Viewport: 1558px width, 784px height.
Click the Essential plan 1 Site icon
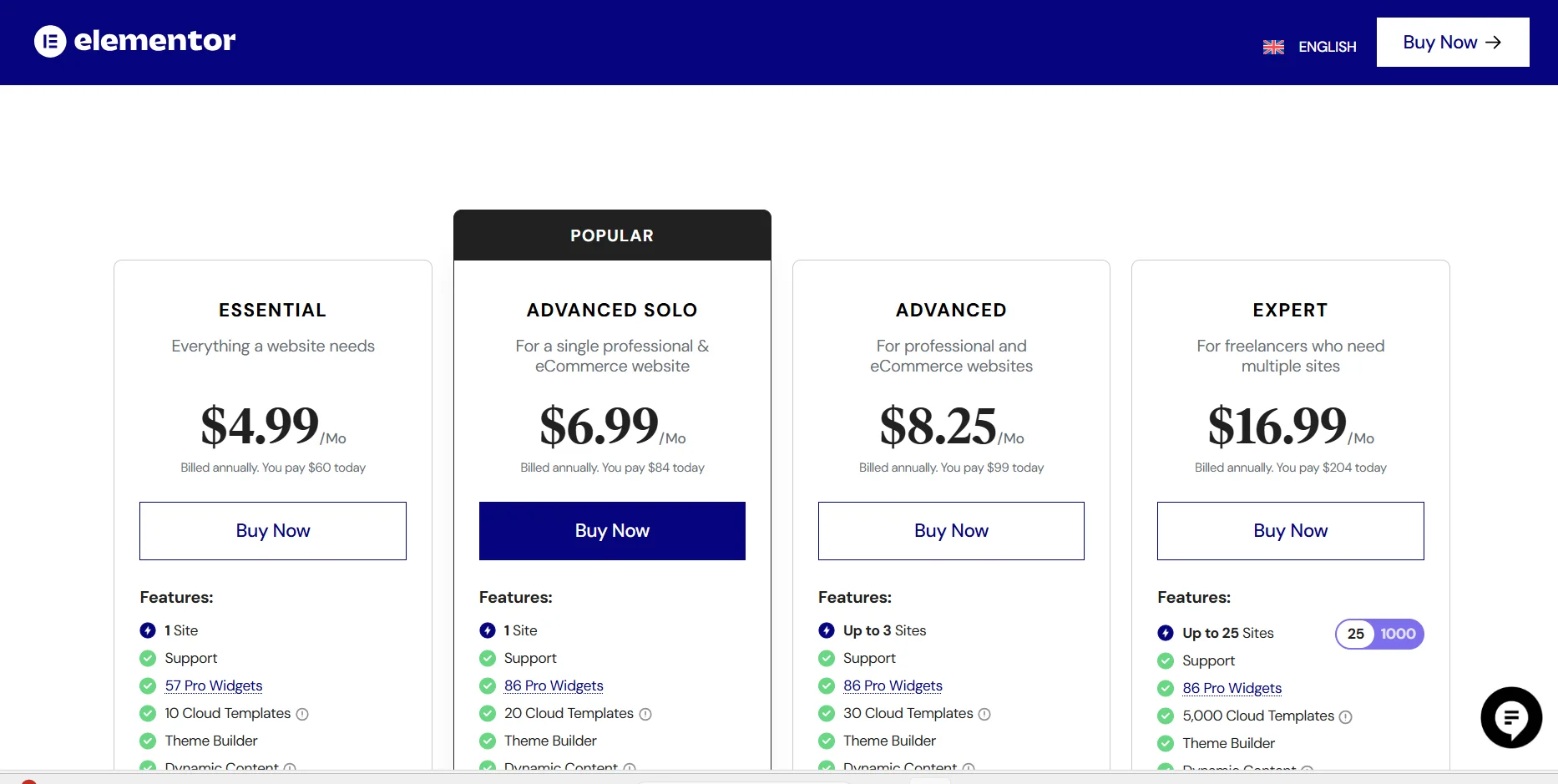(x=148, y=630)
